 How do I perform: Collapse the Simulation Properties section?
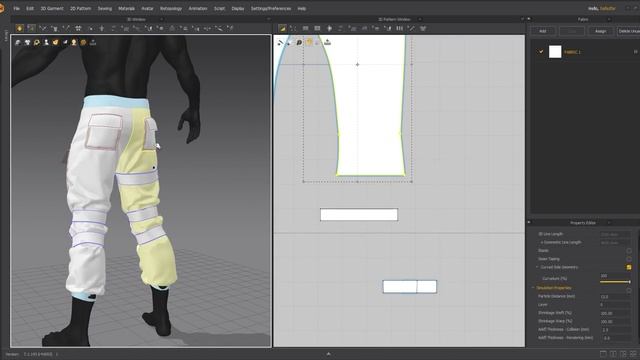(x=533, y=288)
